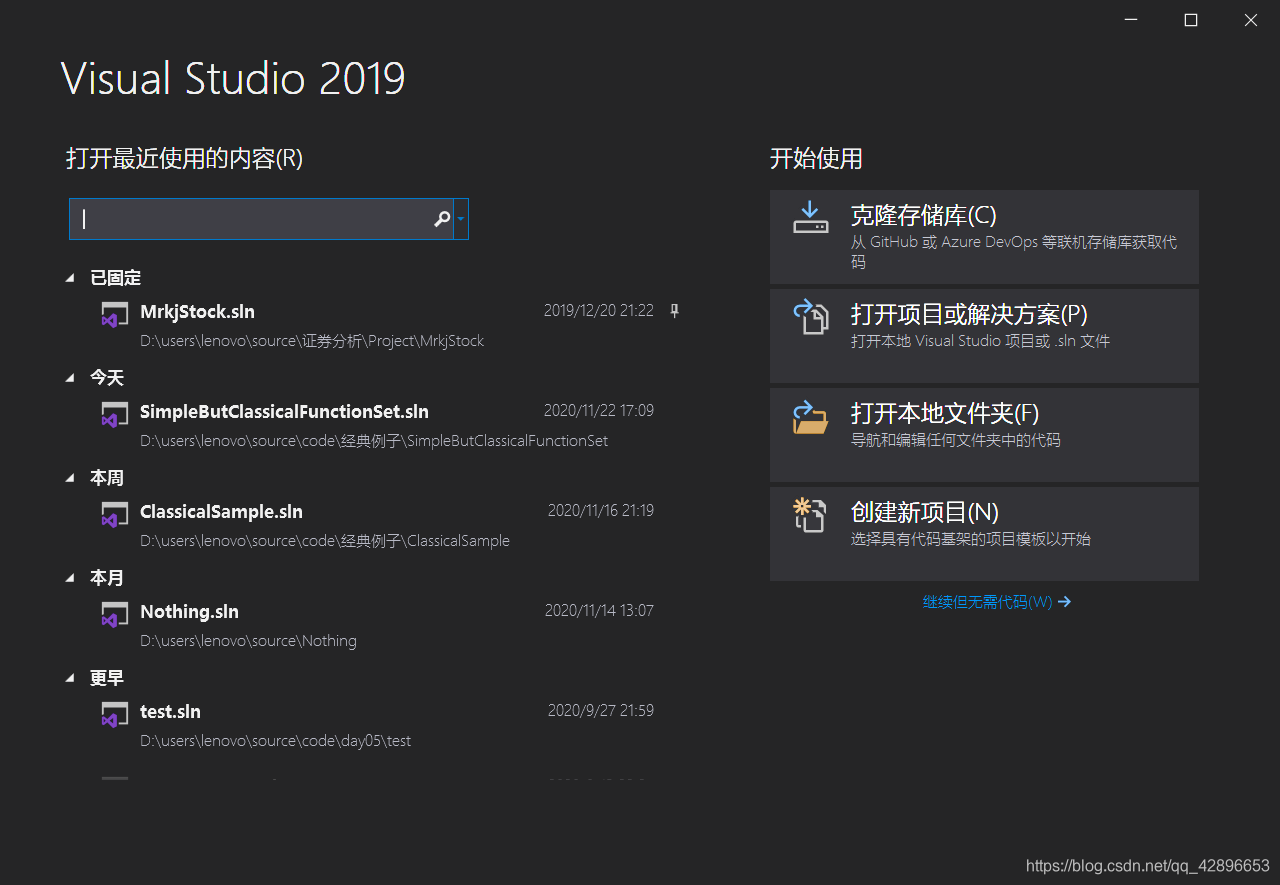The height and width of the screenshot is (885, 1280).
Task: Close the Visual Studio 2019 start window
Action: (x=1250, y=20)
